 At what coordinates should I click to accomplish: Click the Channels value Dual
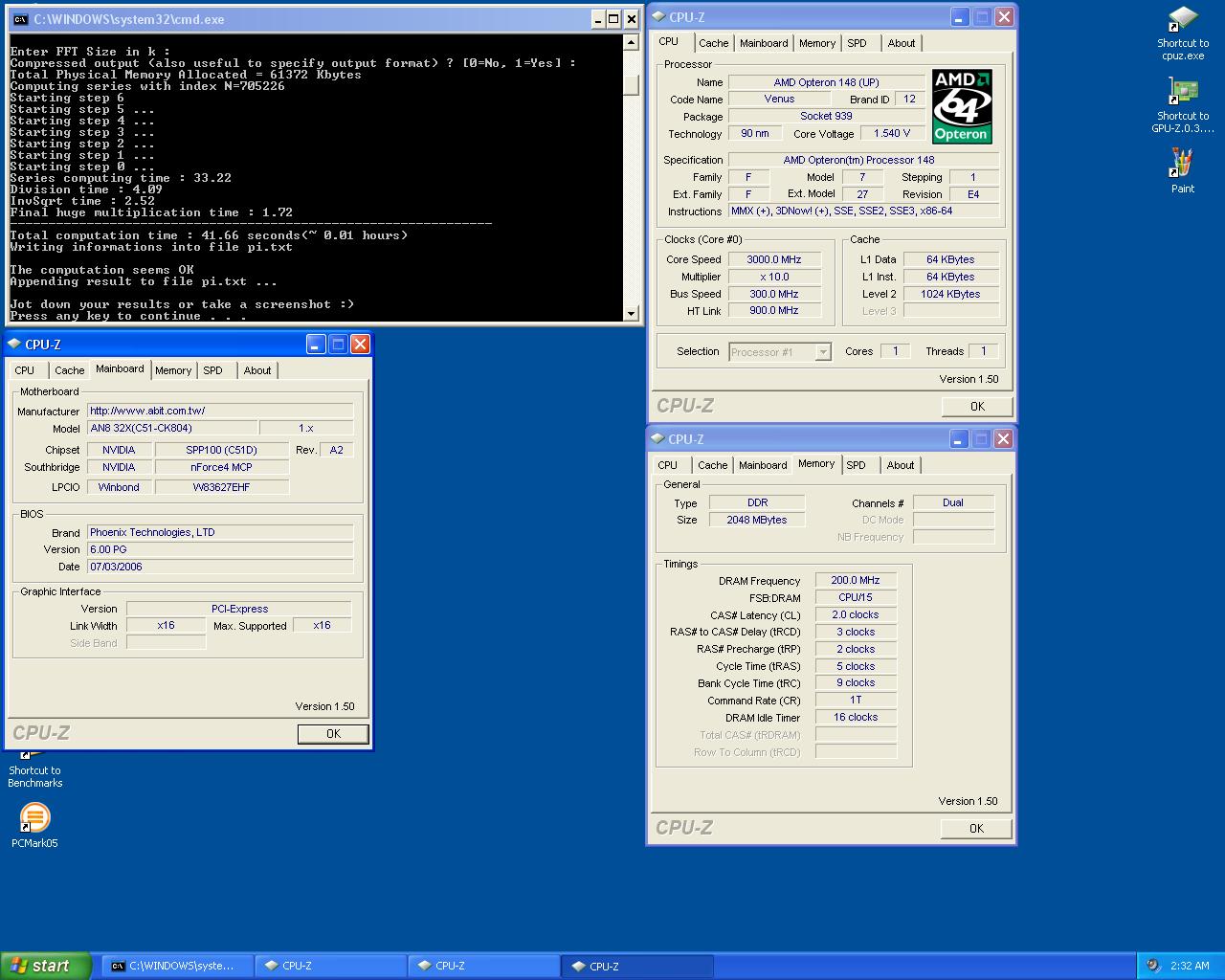(x=953, y=502)
